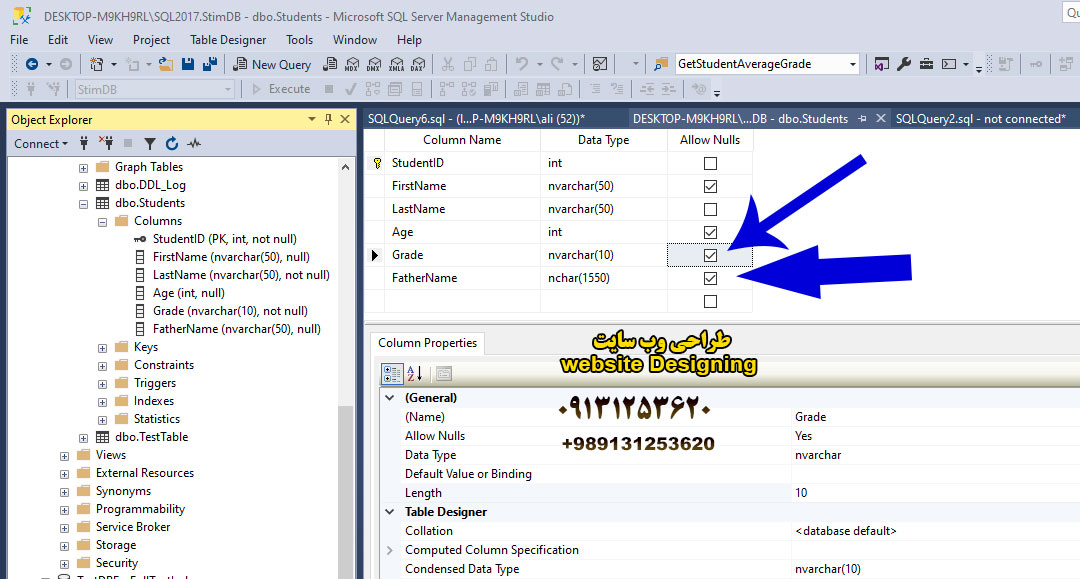
Task: Click the wrench Properties Window toolbar icon
Action: pos(904,64)
